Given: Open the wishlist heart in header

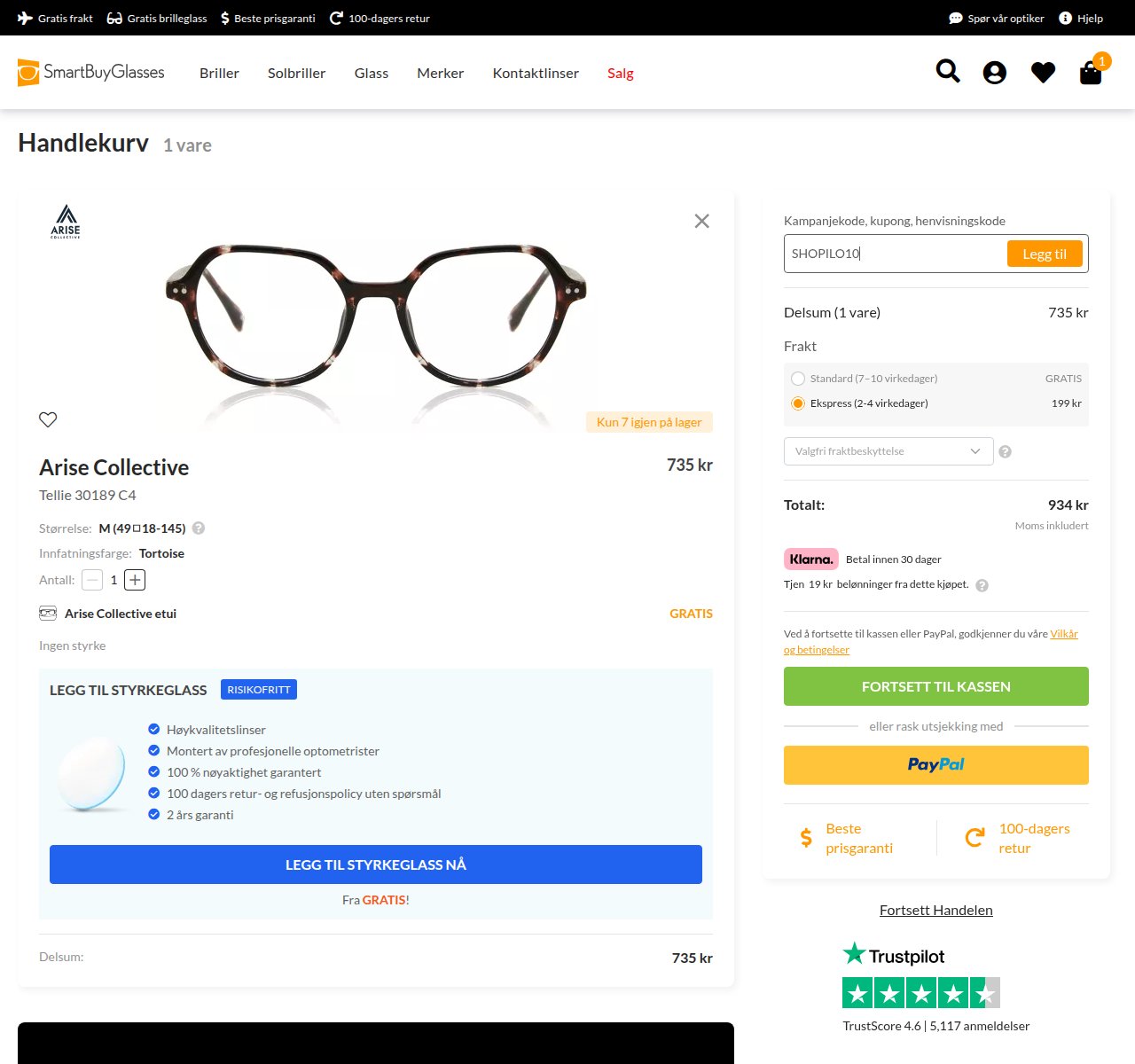Looking at the screenshot, I should (x=1043, y=73).
